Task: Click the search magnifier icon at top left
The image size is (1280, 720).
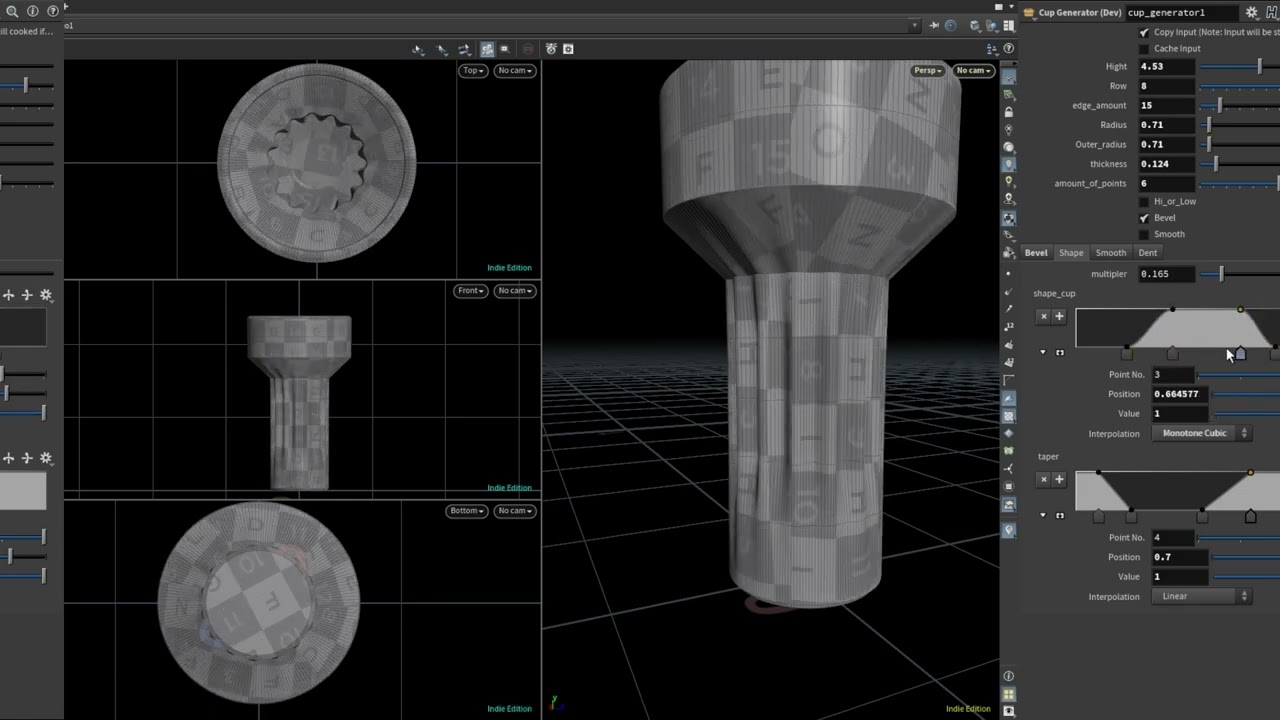Action: click(12, 11)
